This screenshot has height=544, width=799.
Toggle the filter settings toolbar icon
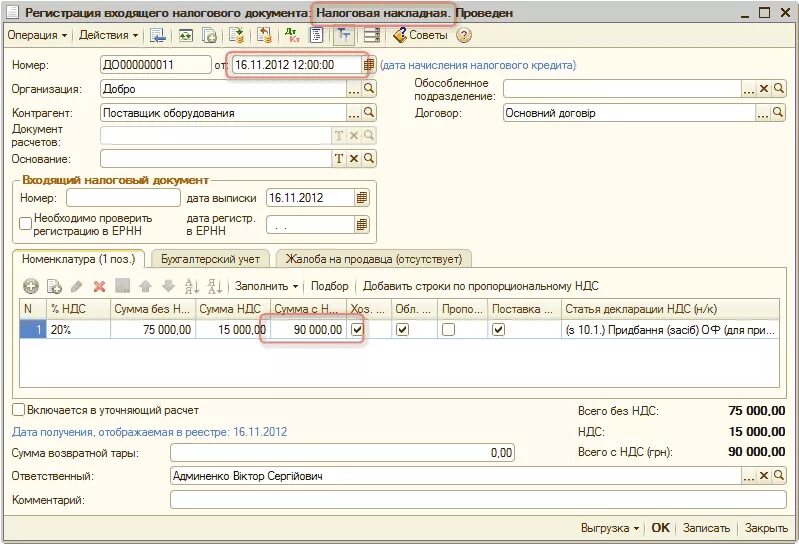click(x=343, y=35)
